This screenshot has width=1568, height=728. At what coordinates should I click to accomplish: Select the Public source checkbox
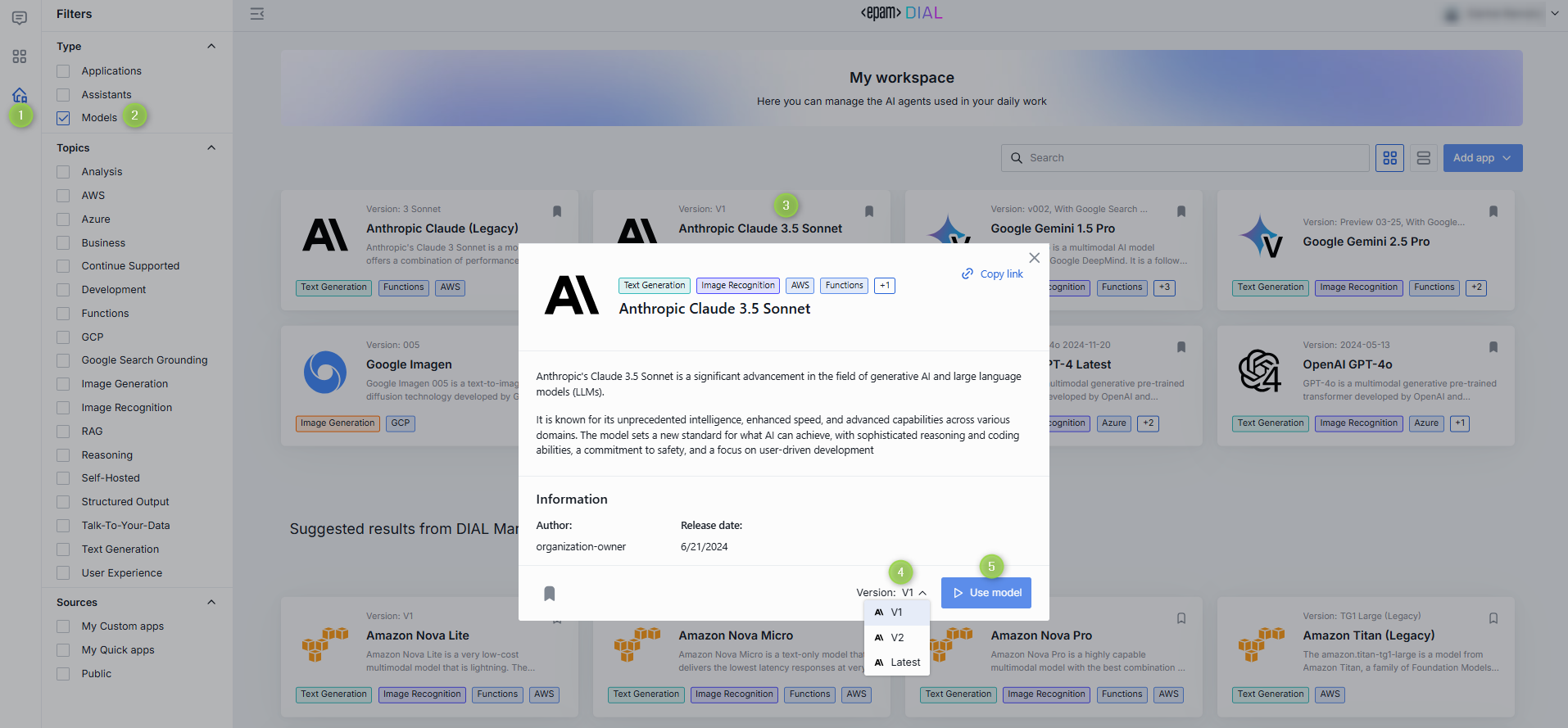[63, 674]
